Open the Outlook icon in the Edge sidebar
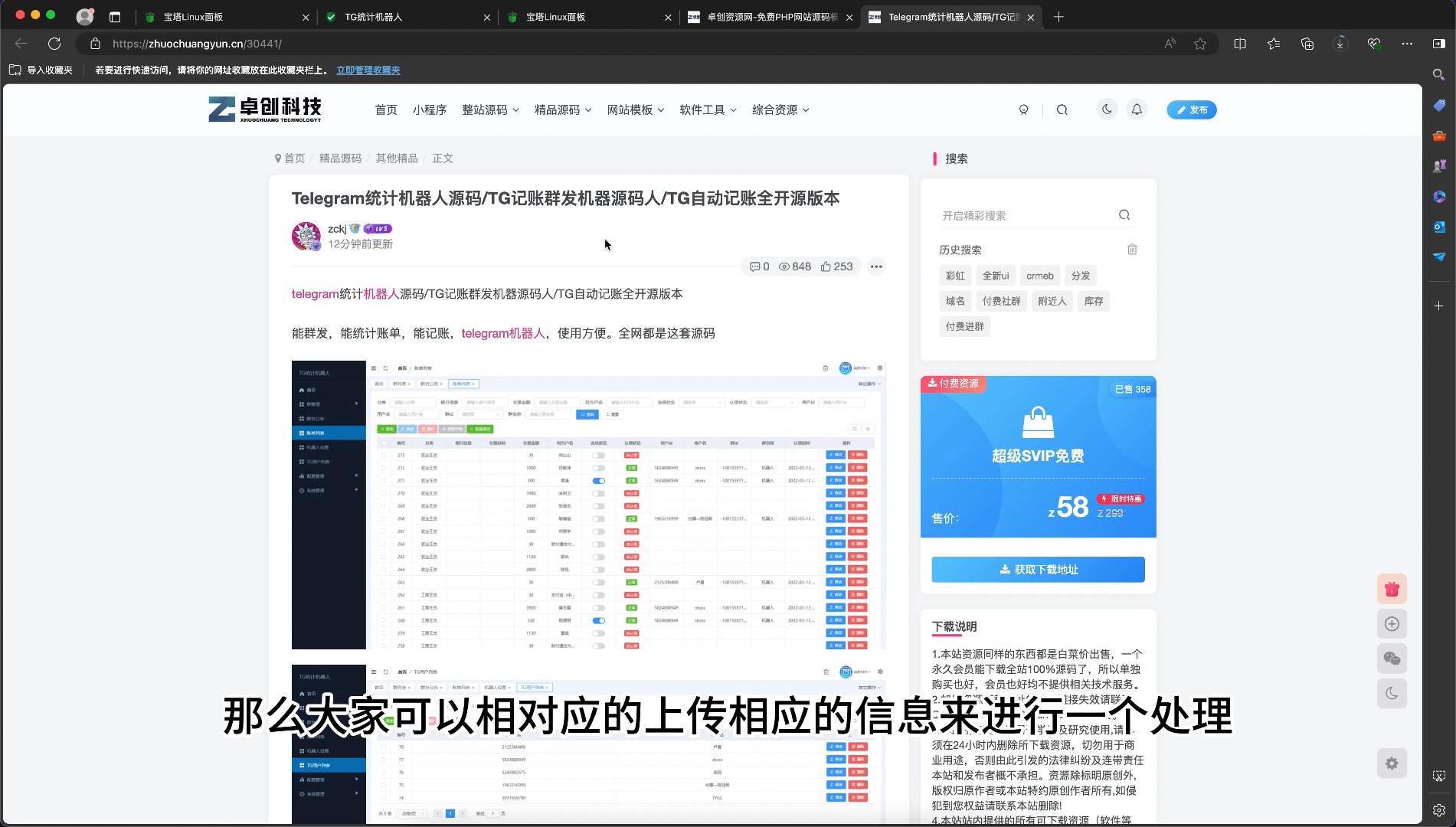 [x=1438, y=227]
